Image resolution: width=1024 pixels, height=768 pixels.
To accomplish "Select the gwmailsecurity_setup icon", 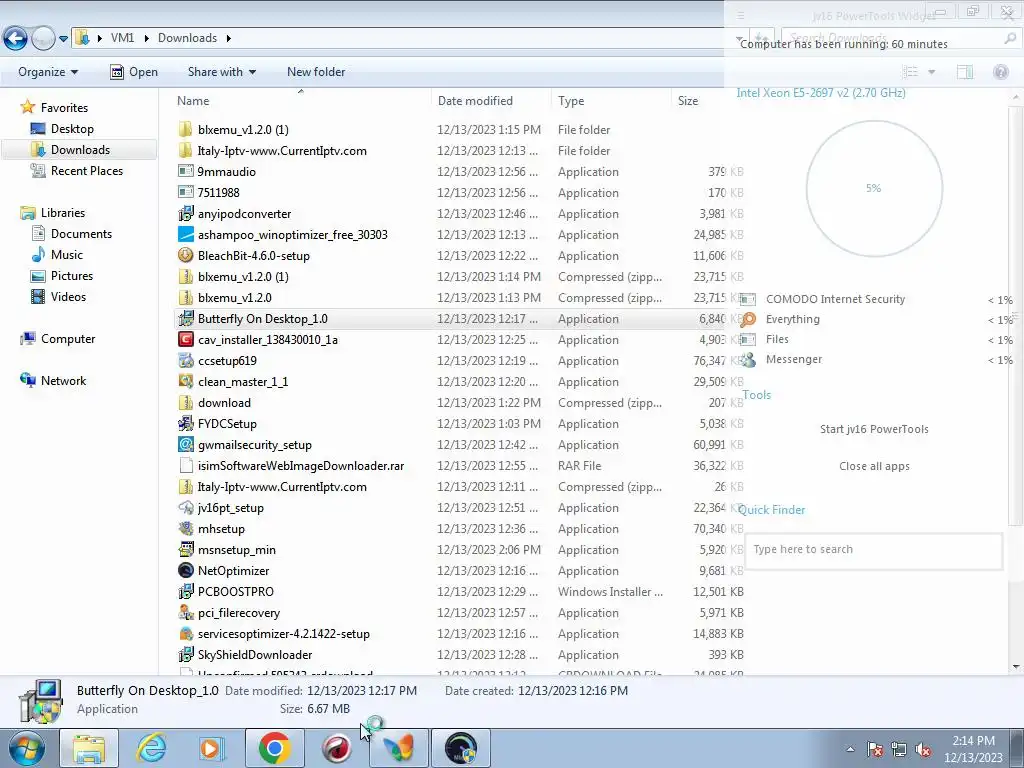I will coord(186,445).
